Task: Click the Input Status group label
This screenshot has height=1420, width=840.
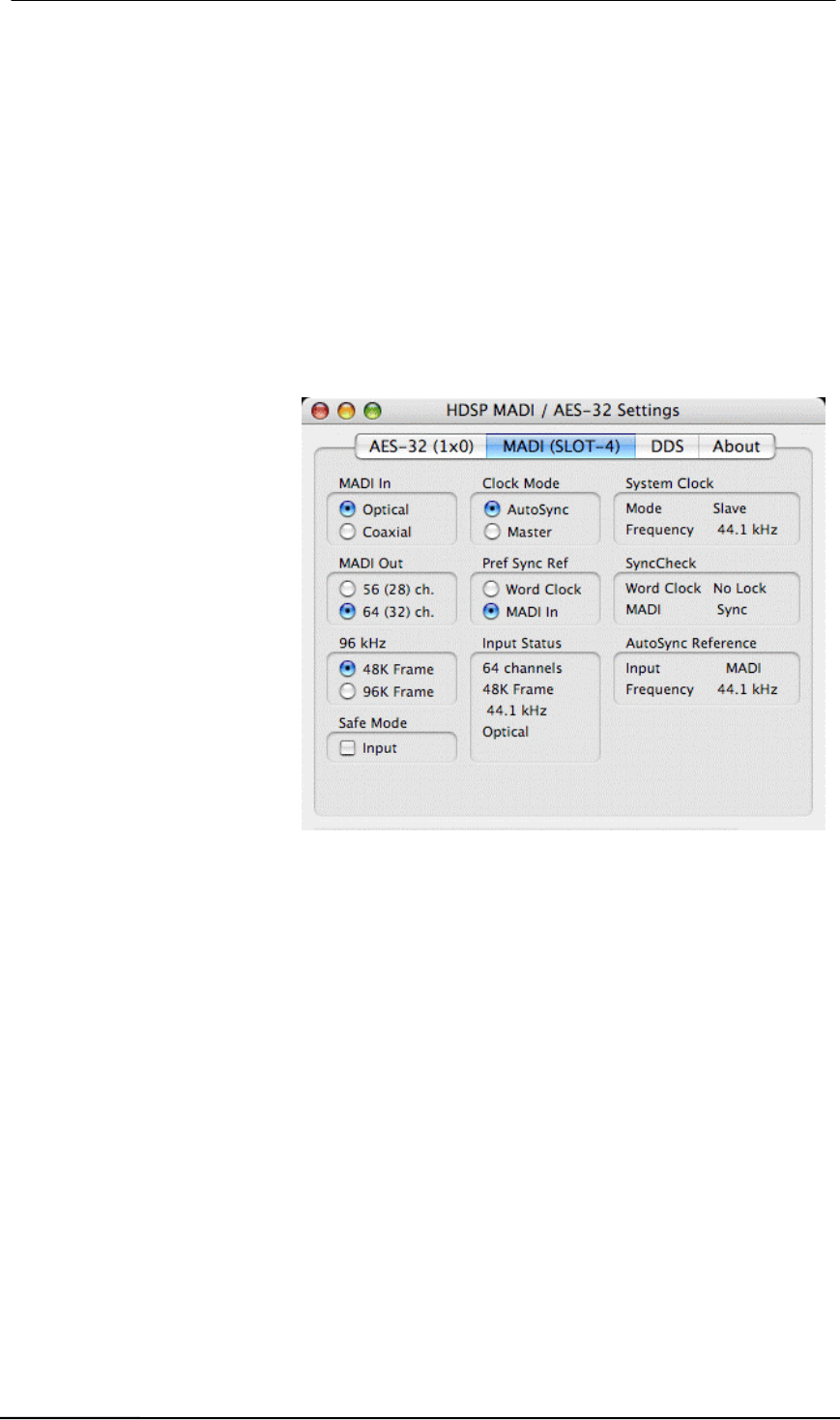Action: (x=522, y=643)
